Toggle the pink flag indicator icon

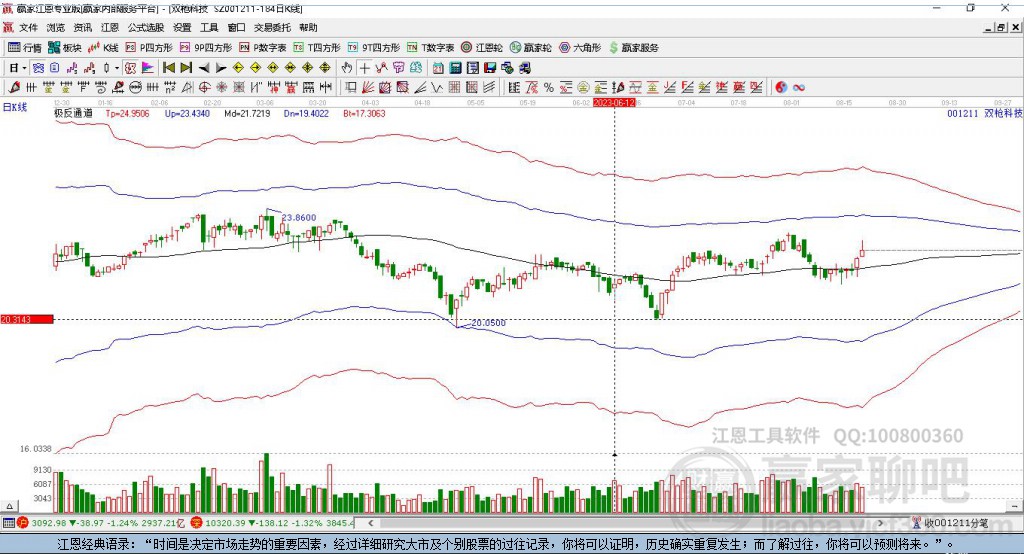148,68
